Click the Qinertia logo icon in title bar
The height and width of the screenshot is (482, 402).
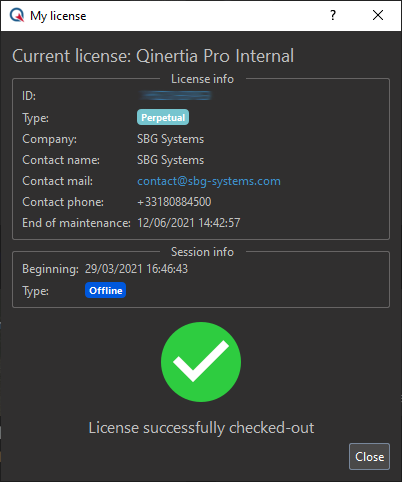(x=17, y=15)
